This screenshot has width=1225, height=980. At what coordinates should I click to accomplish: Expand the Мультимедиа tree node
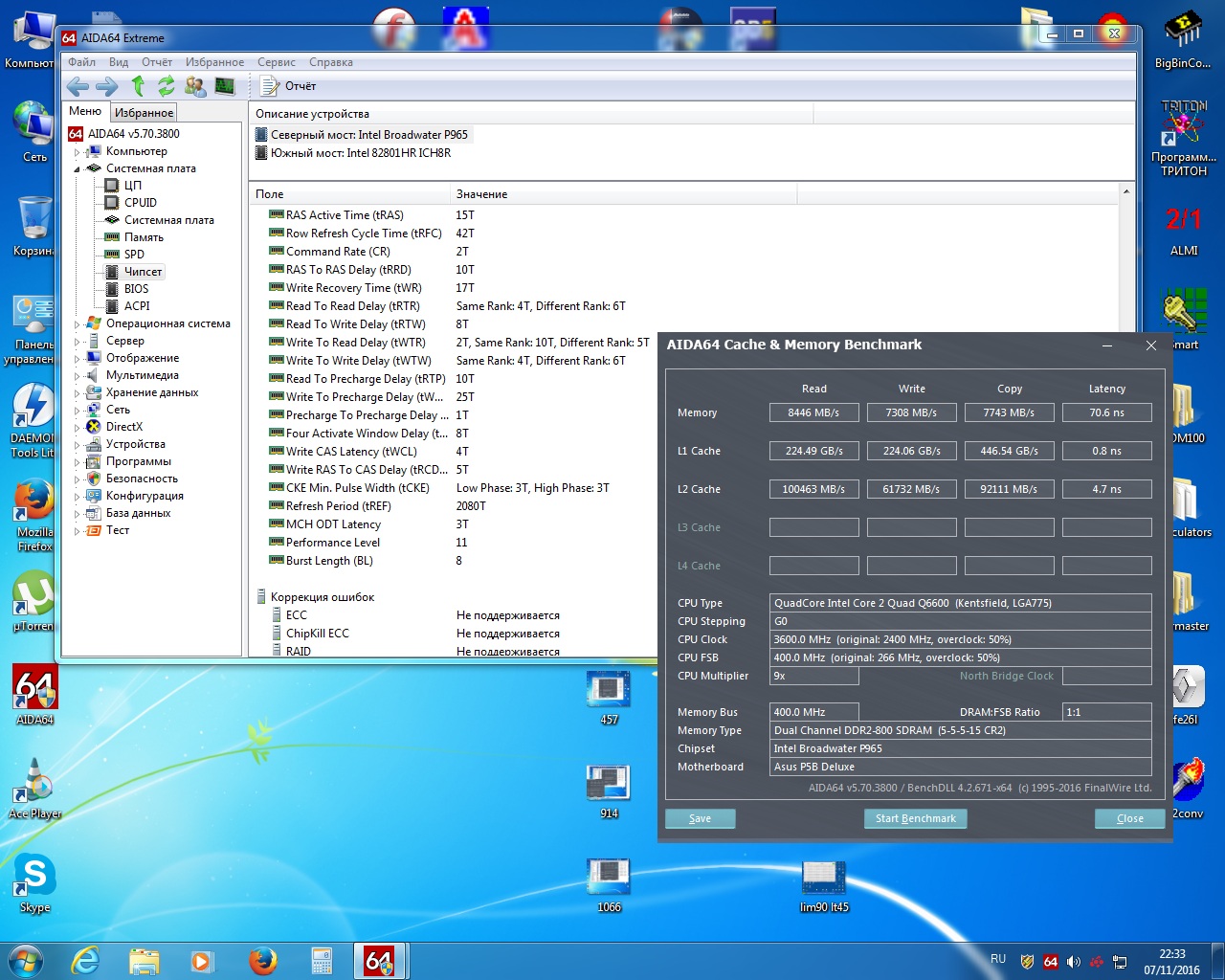78,375
